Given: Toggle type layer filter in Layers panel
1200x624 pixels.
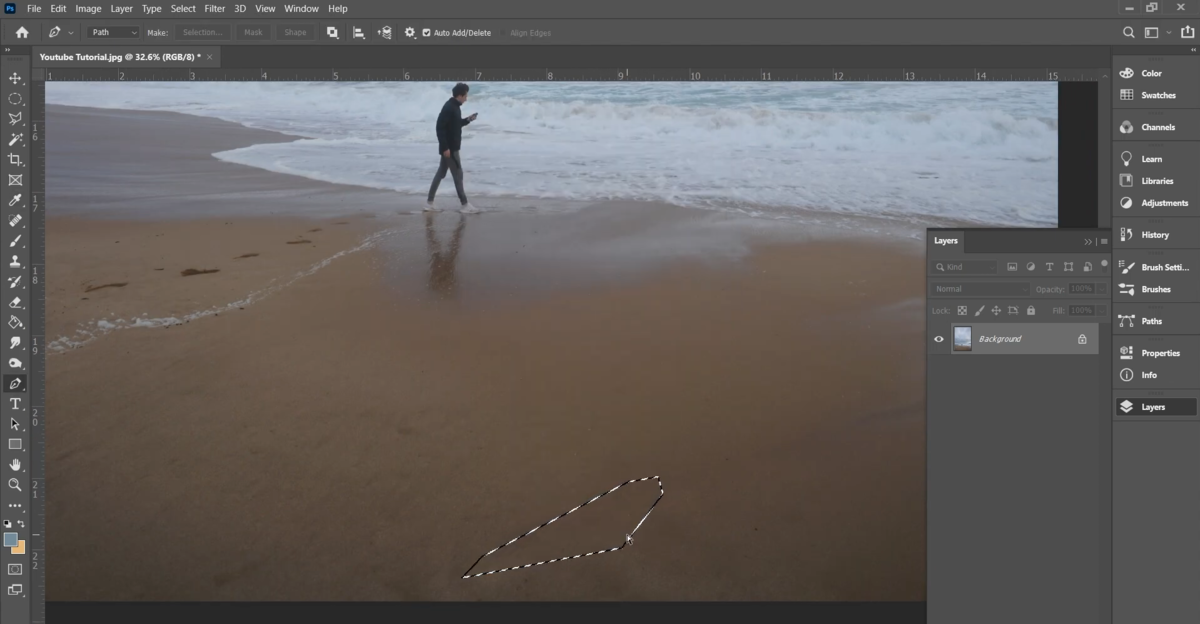Looking at the screenshot, I should pyautogui.click(x=1049, y=267).
